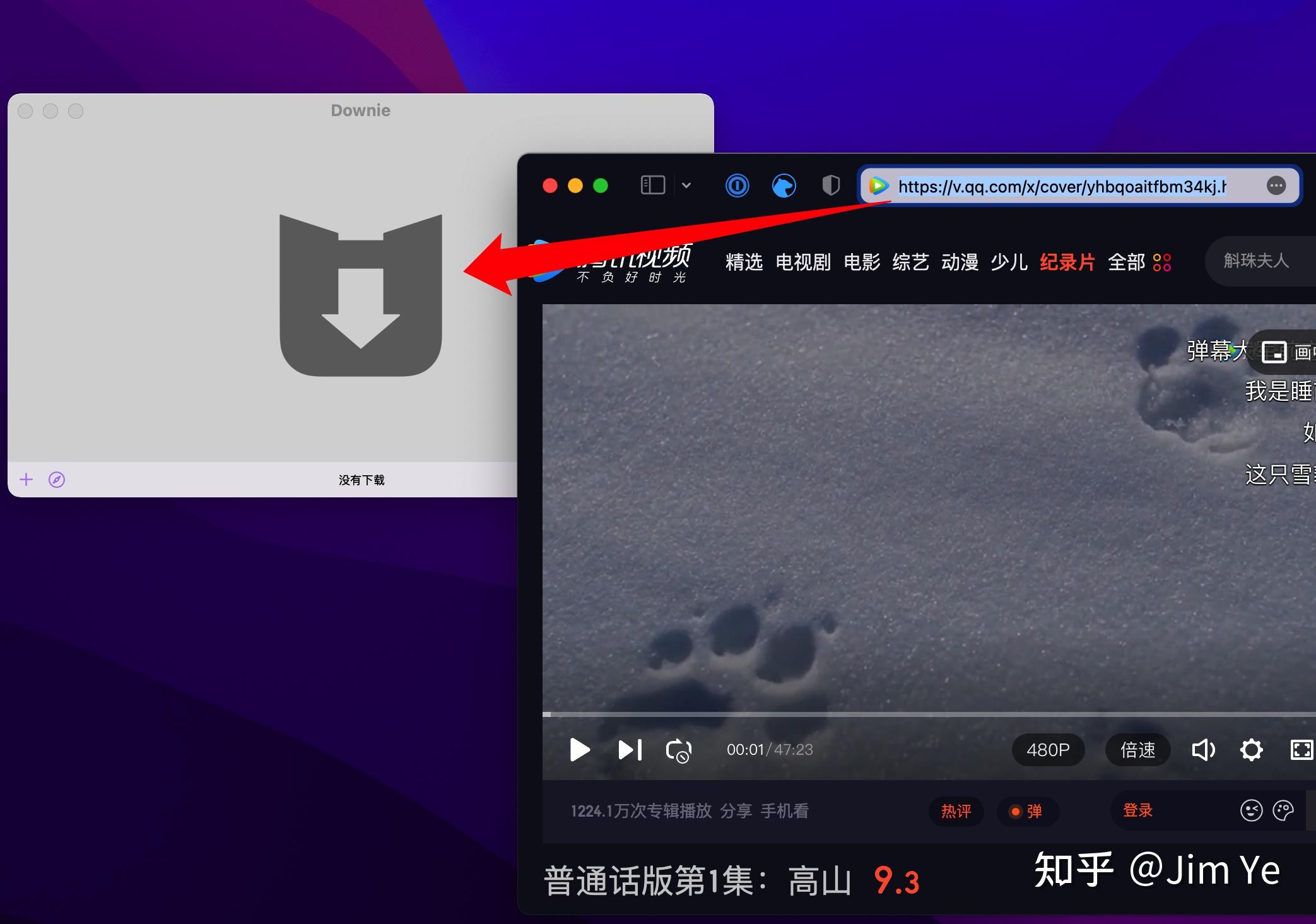
Task: Select the 动漫 category
Action: [x=960, y=262]
